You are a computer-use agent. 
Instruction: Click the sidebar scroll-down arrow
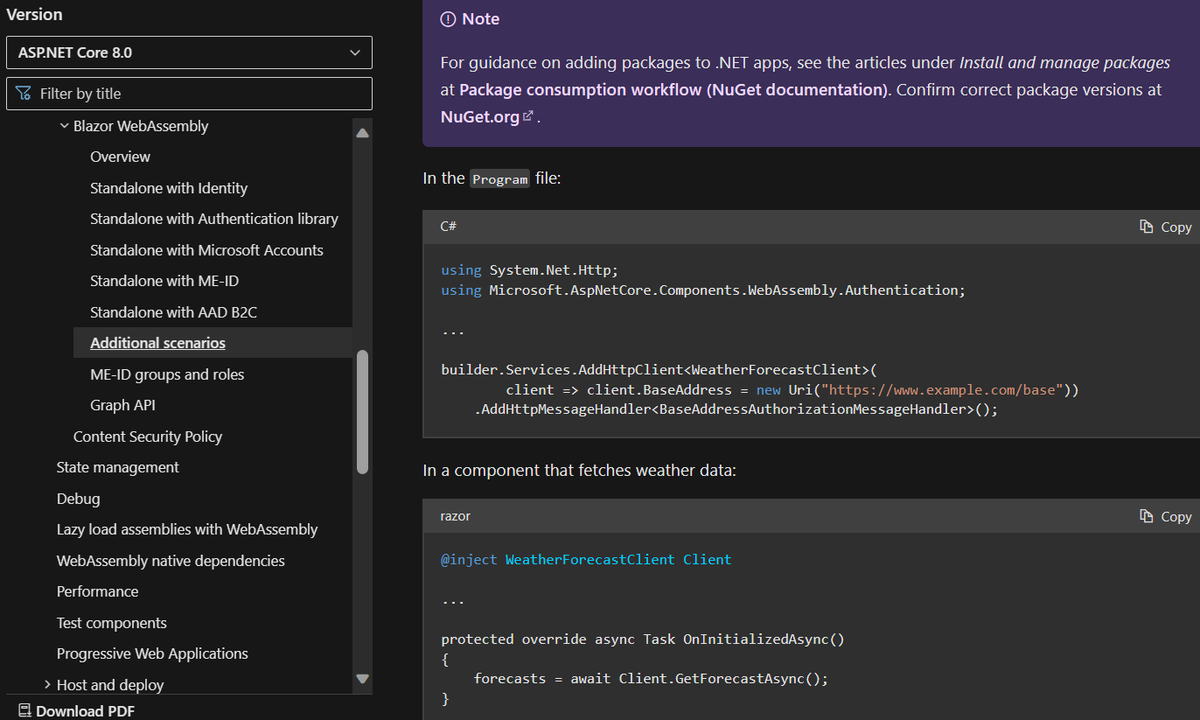pyautogui.click(x=362, y=679)
